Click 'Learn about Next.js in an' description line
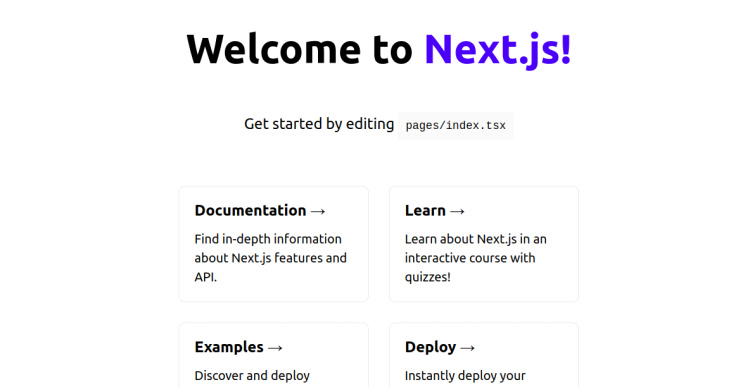Image resolution: width=750 pixels, height=387 pixels. 475,239
